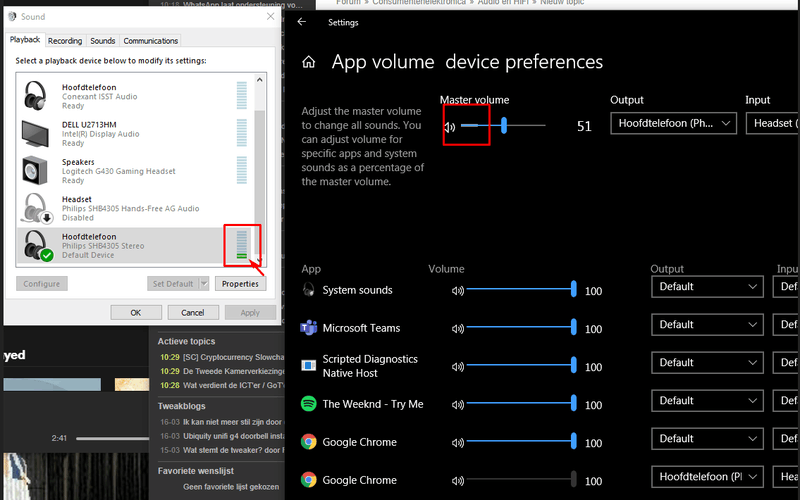Screen dimensions: 800x500
Task: Mute first Google Chrome speaker icon
Action: tap(458, 442)
